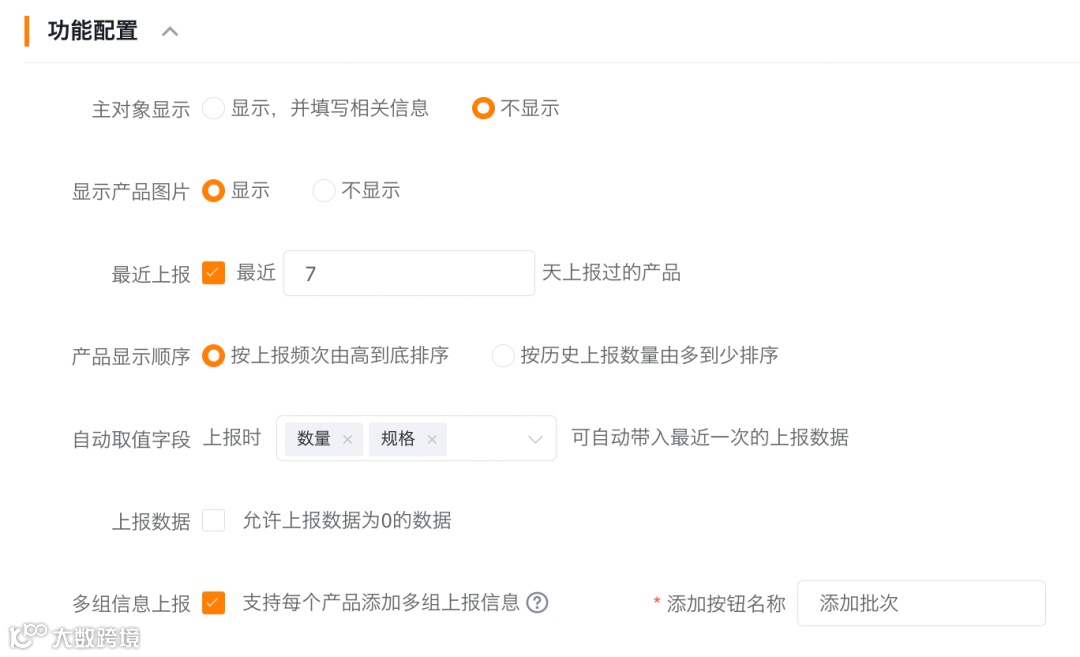Screen dimensions: 1080x657
Task: Choose 显示 for 显示产品图片
Action: point(214,190)
